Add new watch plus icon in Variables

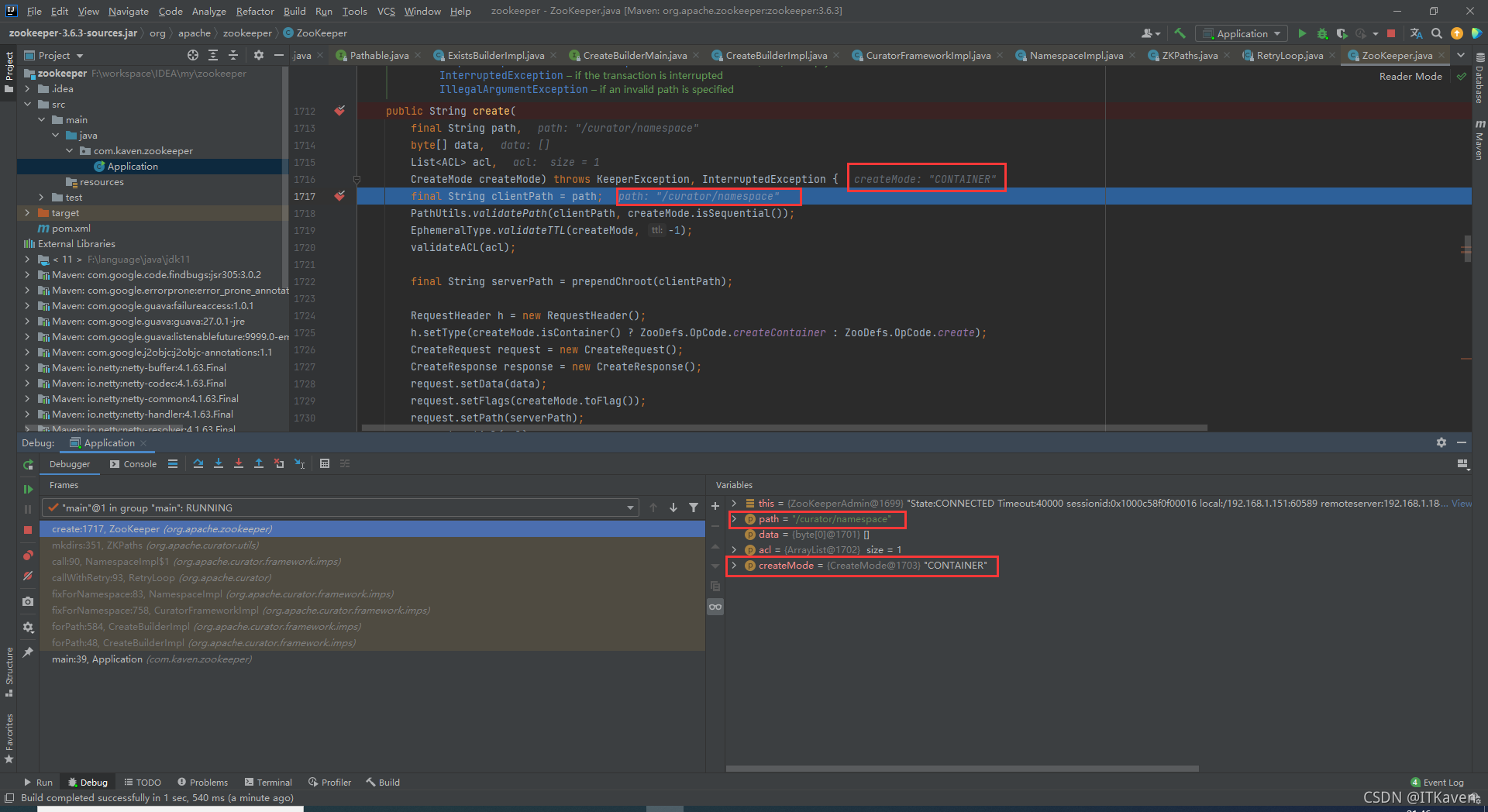tap(715, 507)
